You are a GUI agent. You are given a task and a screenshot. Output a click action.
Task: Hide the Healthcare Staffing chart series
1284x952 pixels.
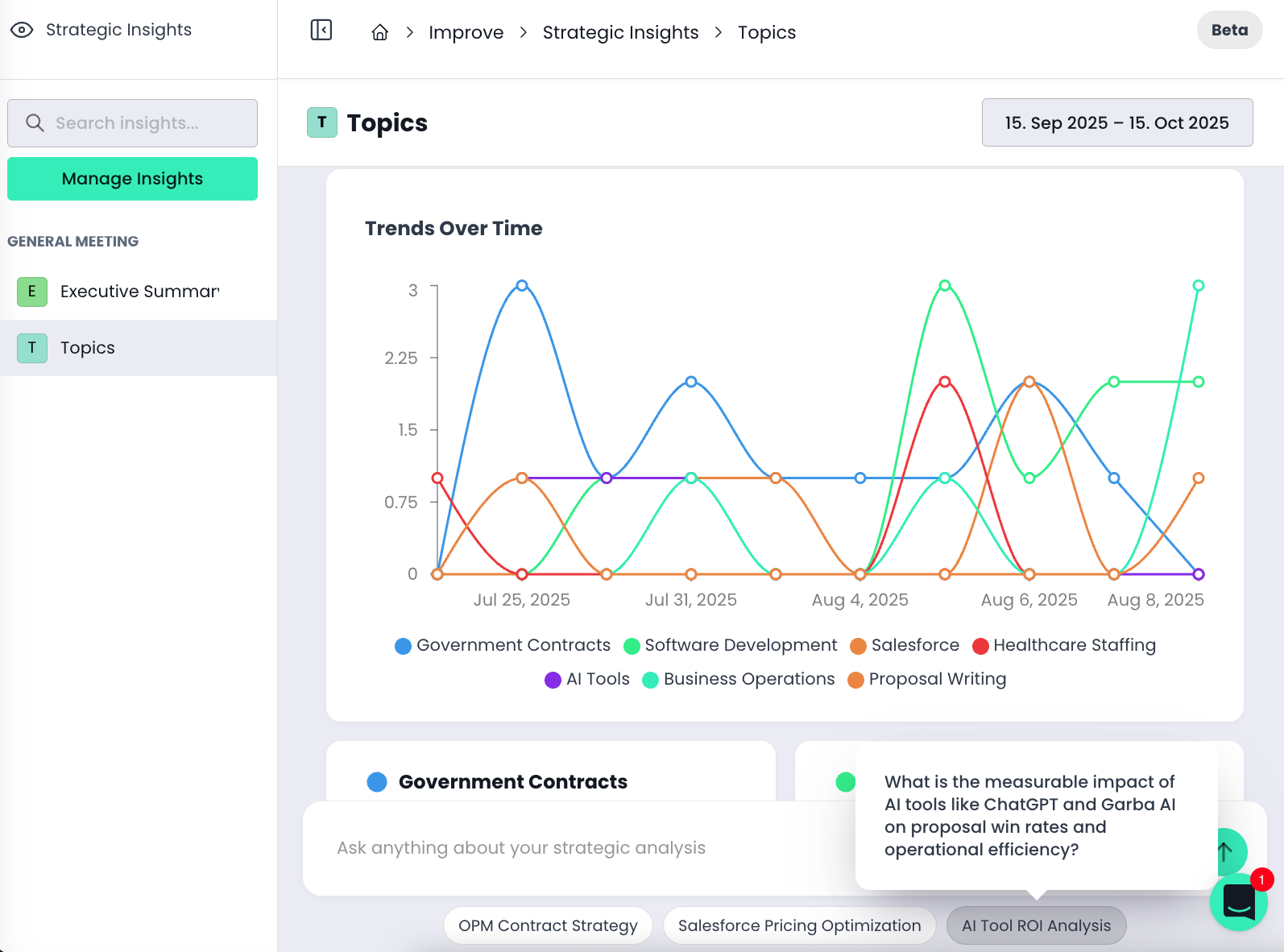point(1064,645)
